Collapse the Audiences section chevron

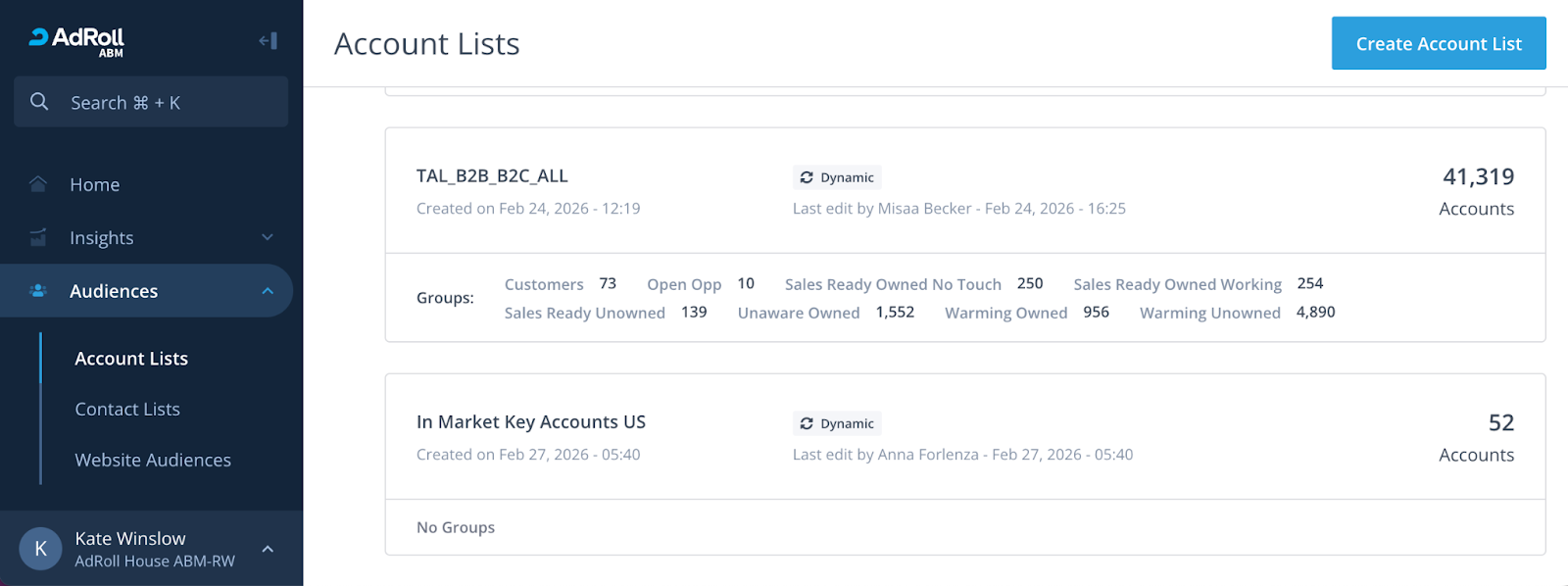[x=268, y=291]
